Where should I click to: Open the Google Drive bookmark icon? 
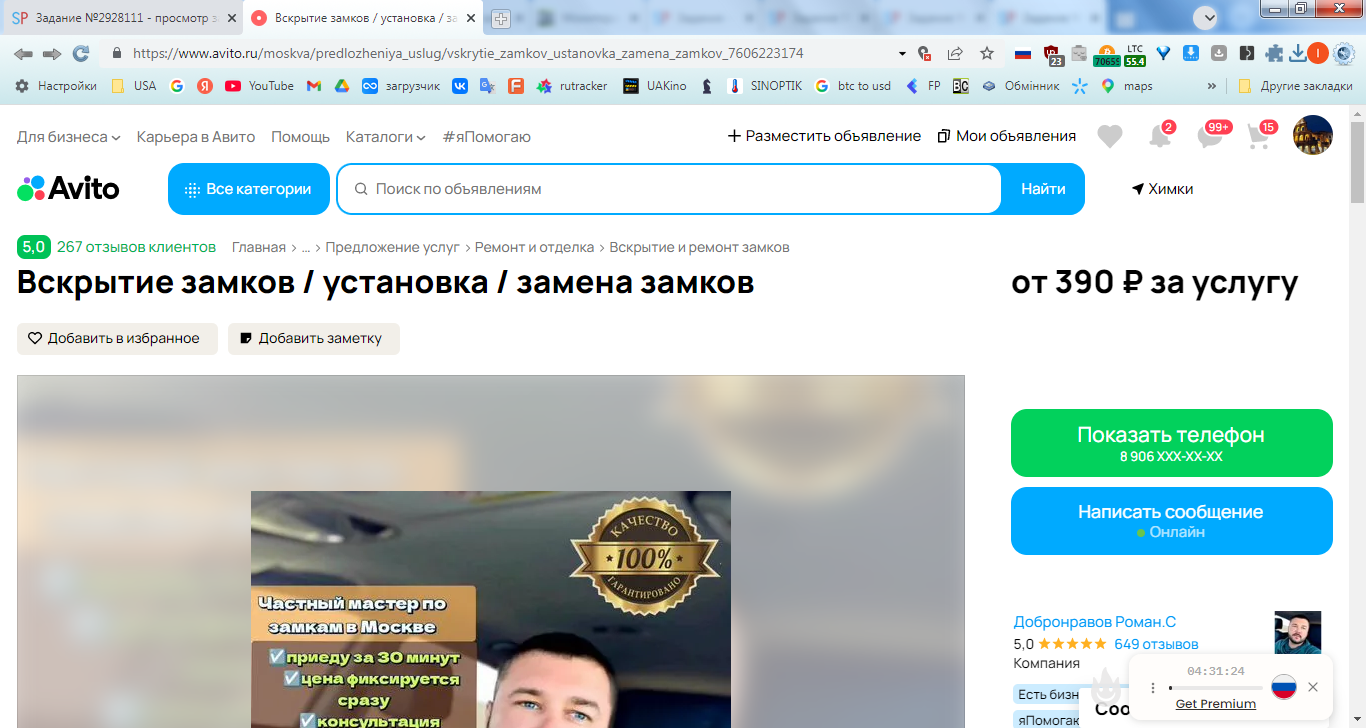click(x=341, y=86)
